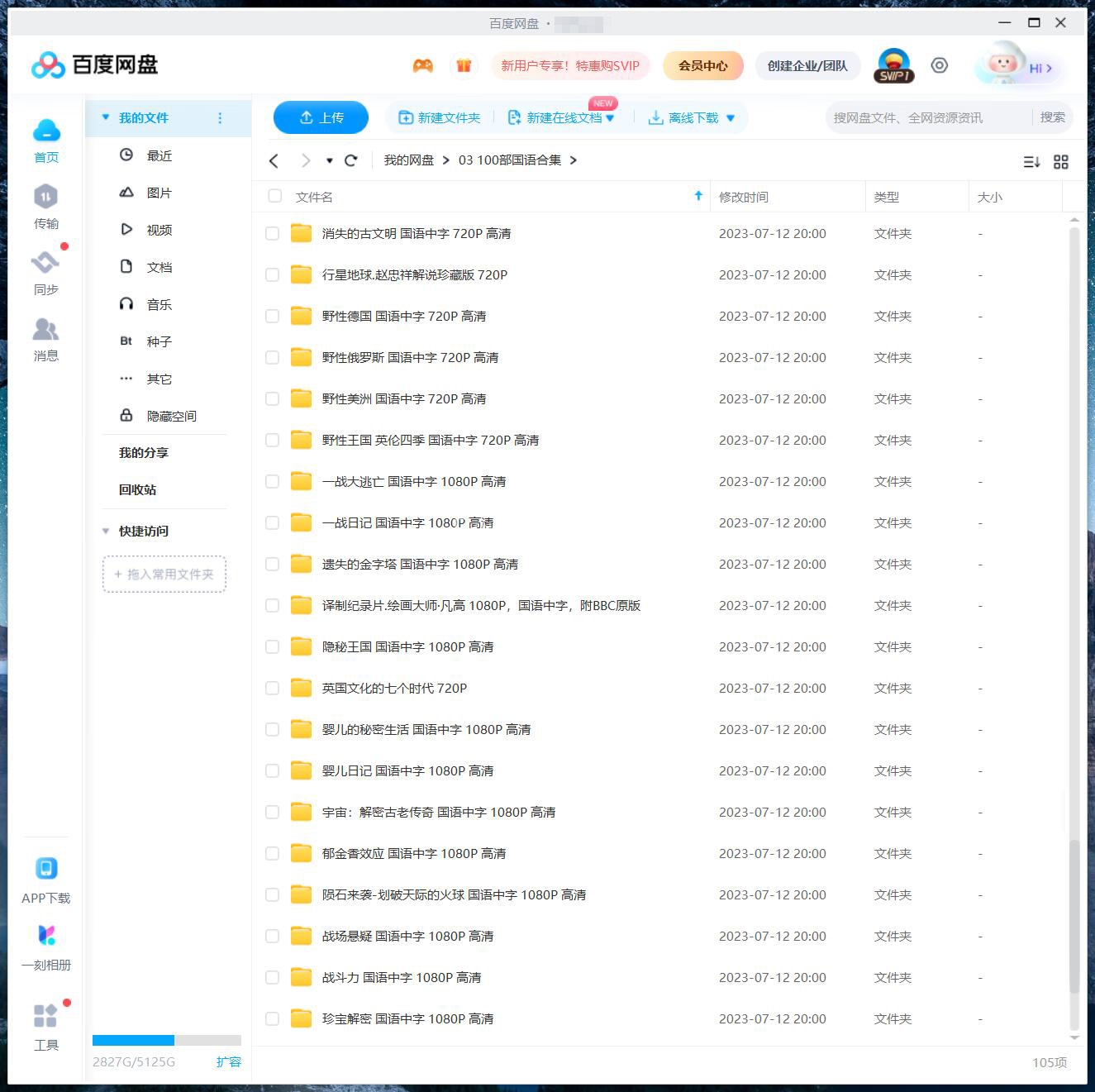The image size is (1095, 1092).
Task: Expand the 离线下载 dropdown
Action: pyautogui.click(x=730, y=117)
